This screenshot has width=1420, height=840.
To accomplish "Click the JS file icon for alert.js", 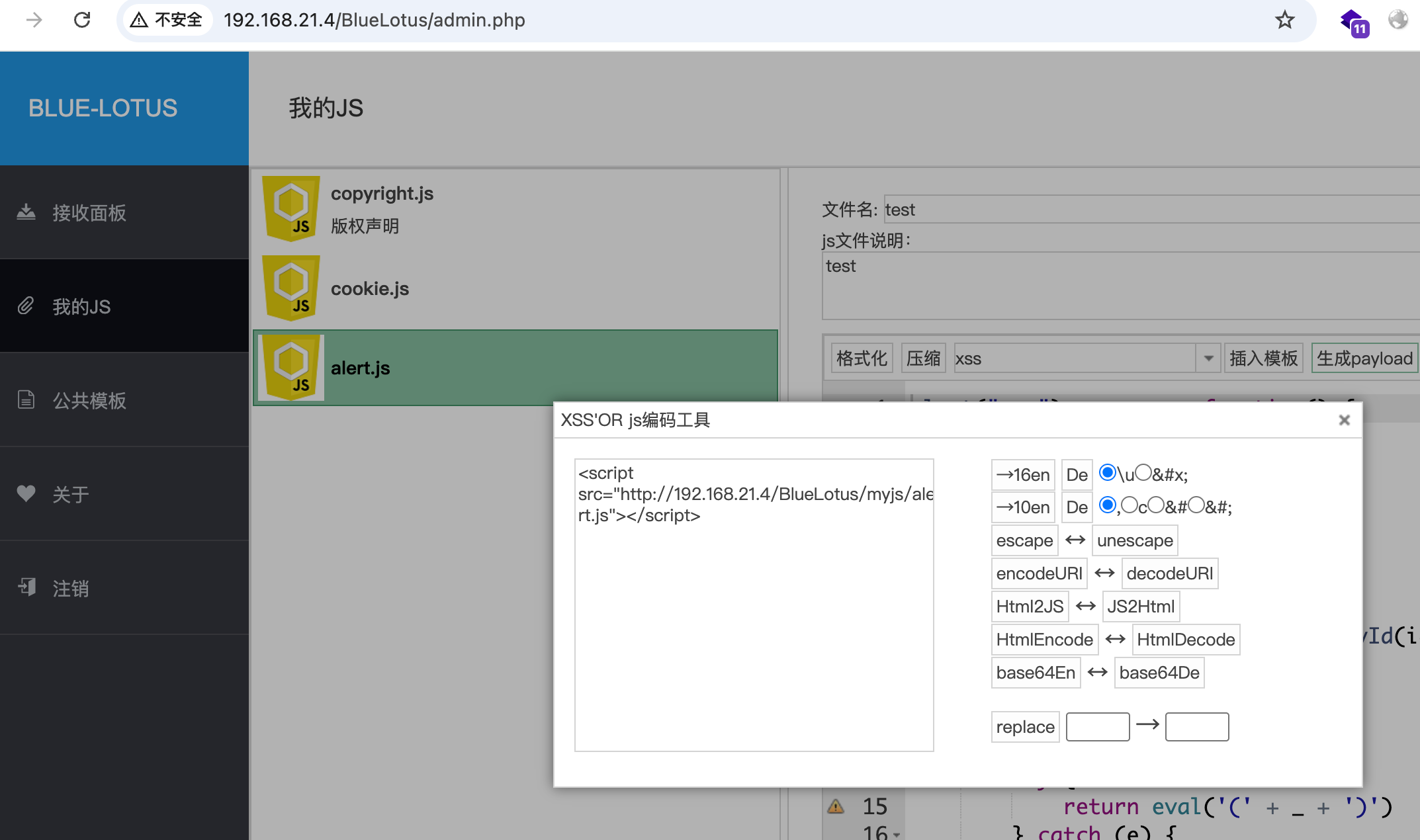I will tap(291, 367).
